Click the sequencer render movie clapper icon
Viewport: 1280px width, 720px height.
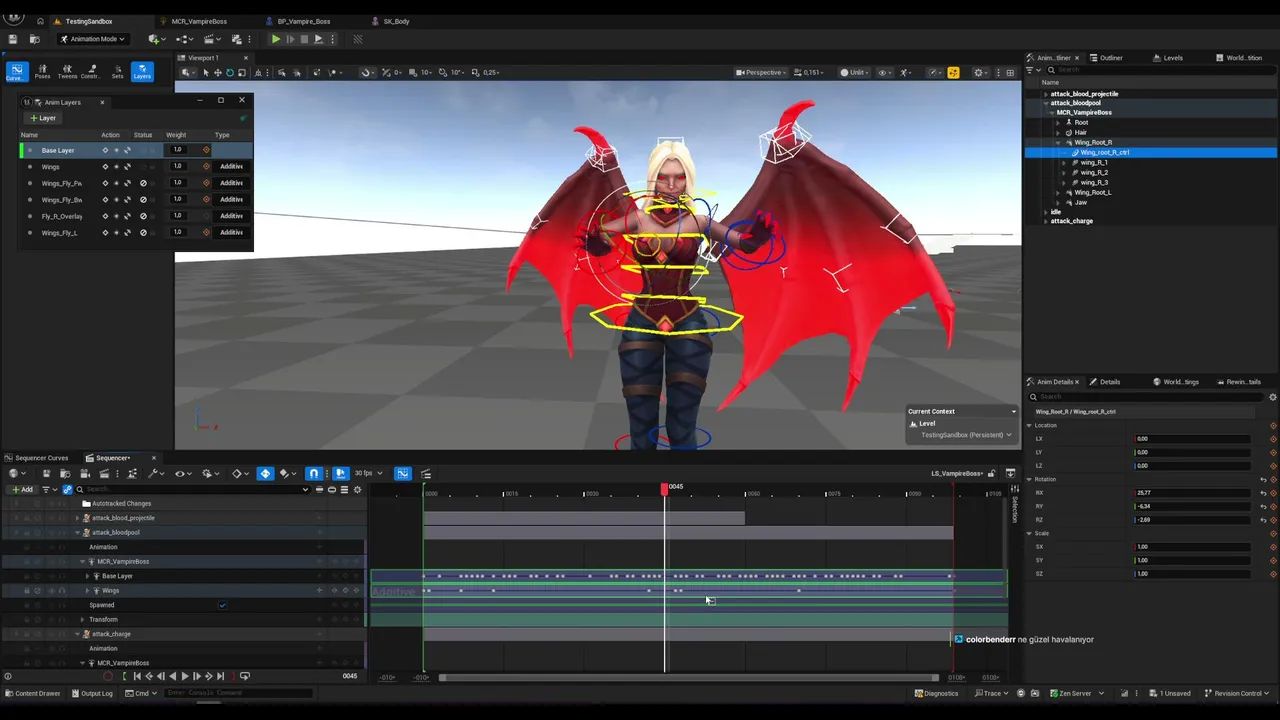coord(103,474)
